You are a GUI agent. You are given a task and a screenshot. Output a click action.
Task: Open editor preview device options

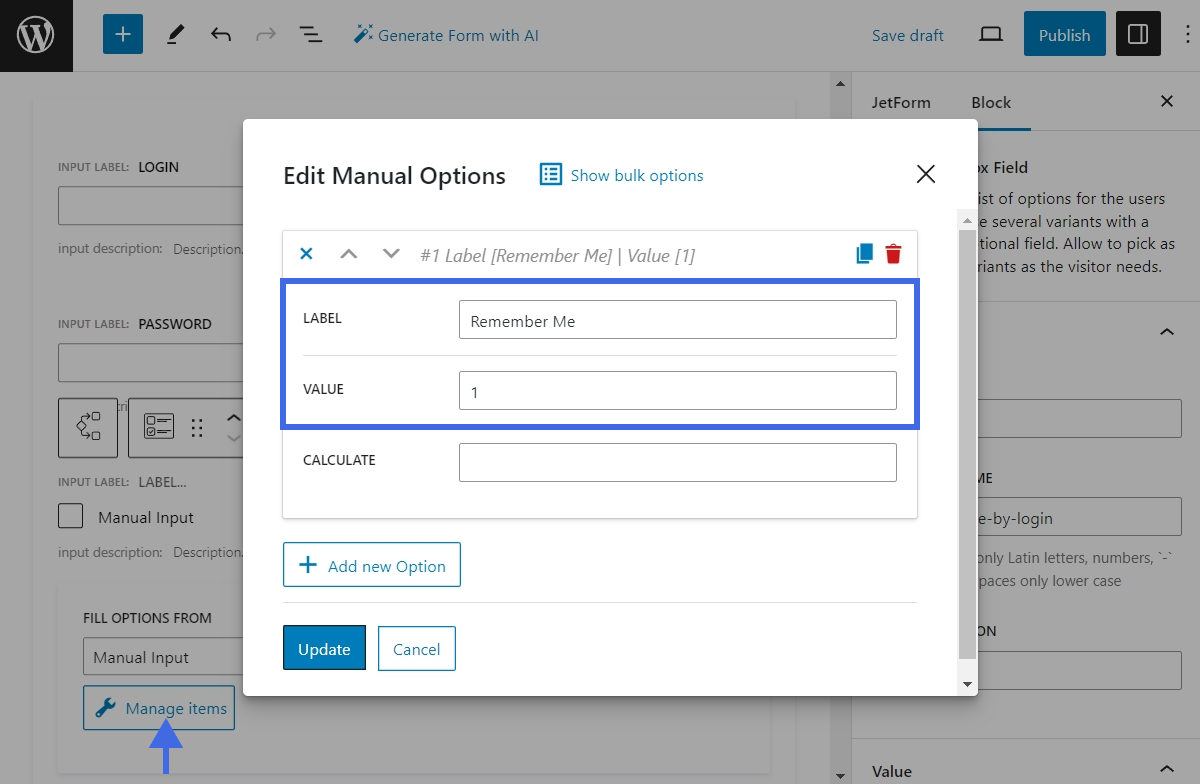pyautogui.click(x=990, y=34)
